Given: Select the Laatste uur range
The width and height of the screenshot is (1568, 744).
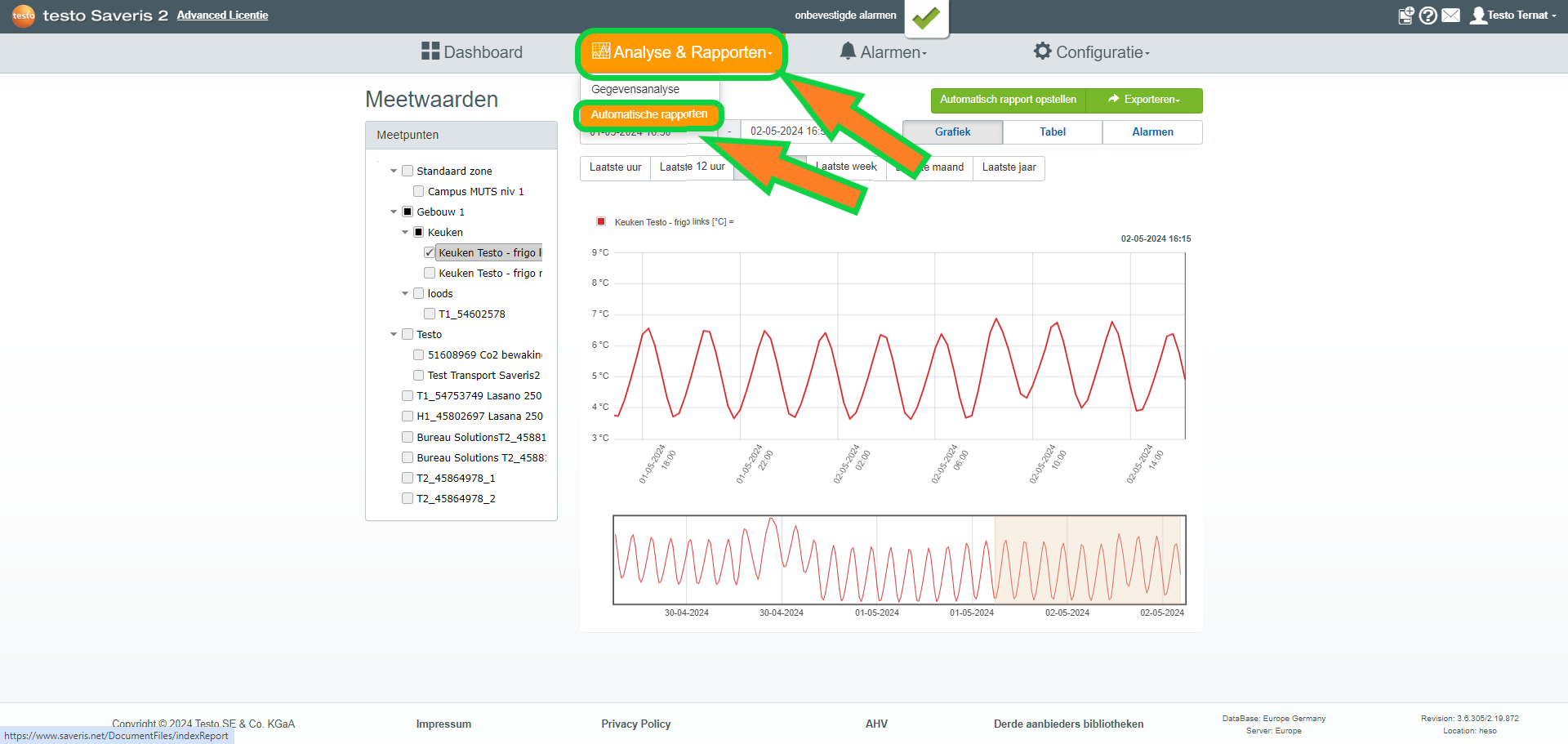Looking at the screenshot, I should tap(615, 167).
